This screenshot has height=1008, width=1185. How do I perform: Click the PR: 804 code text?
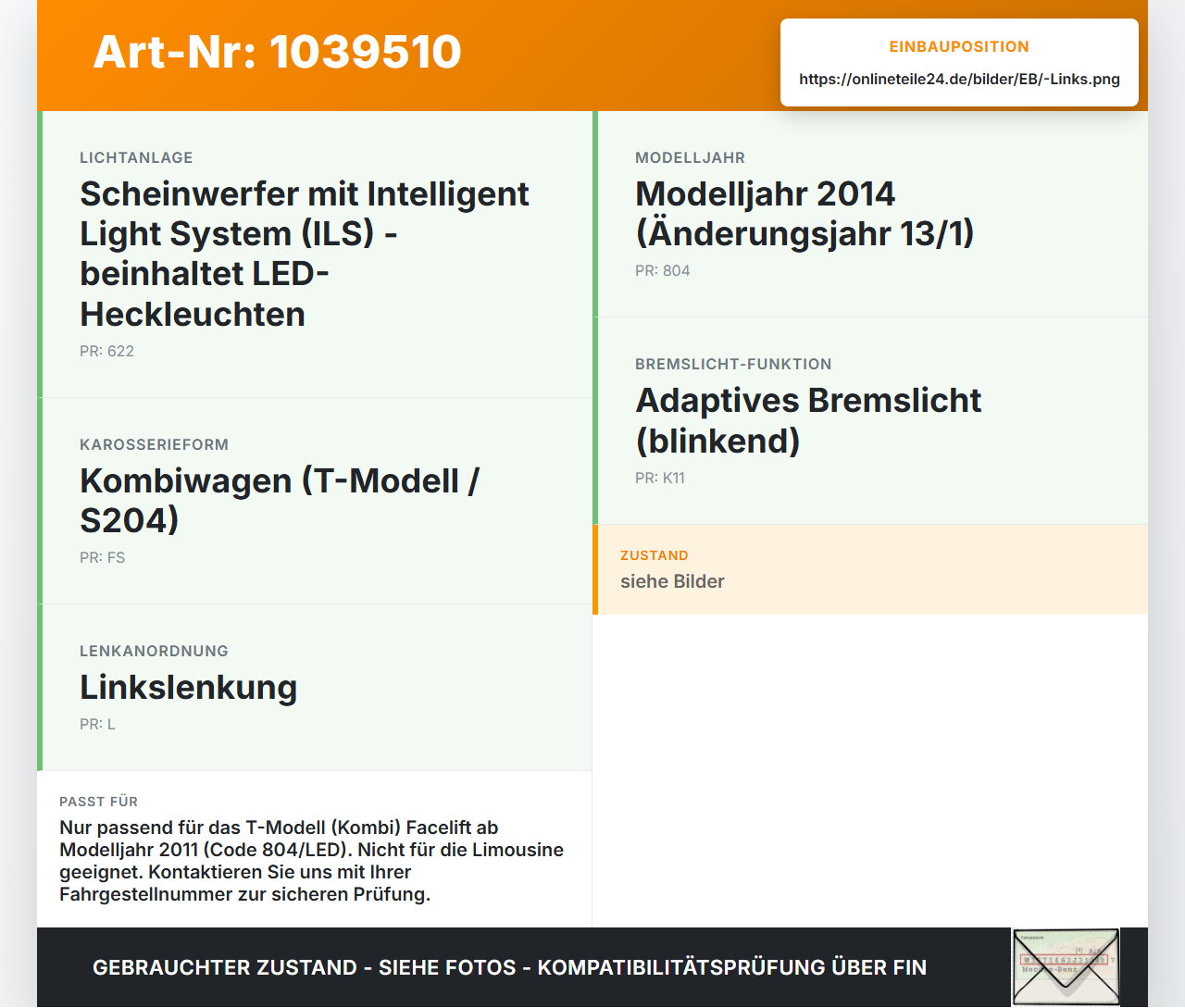(x=663, y=270)
